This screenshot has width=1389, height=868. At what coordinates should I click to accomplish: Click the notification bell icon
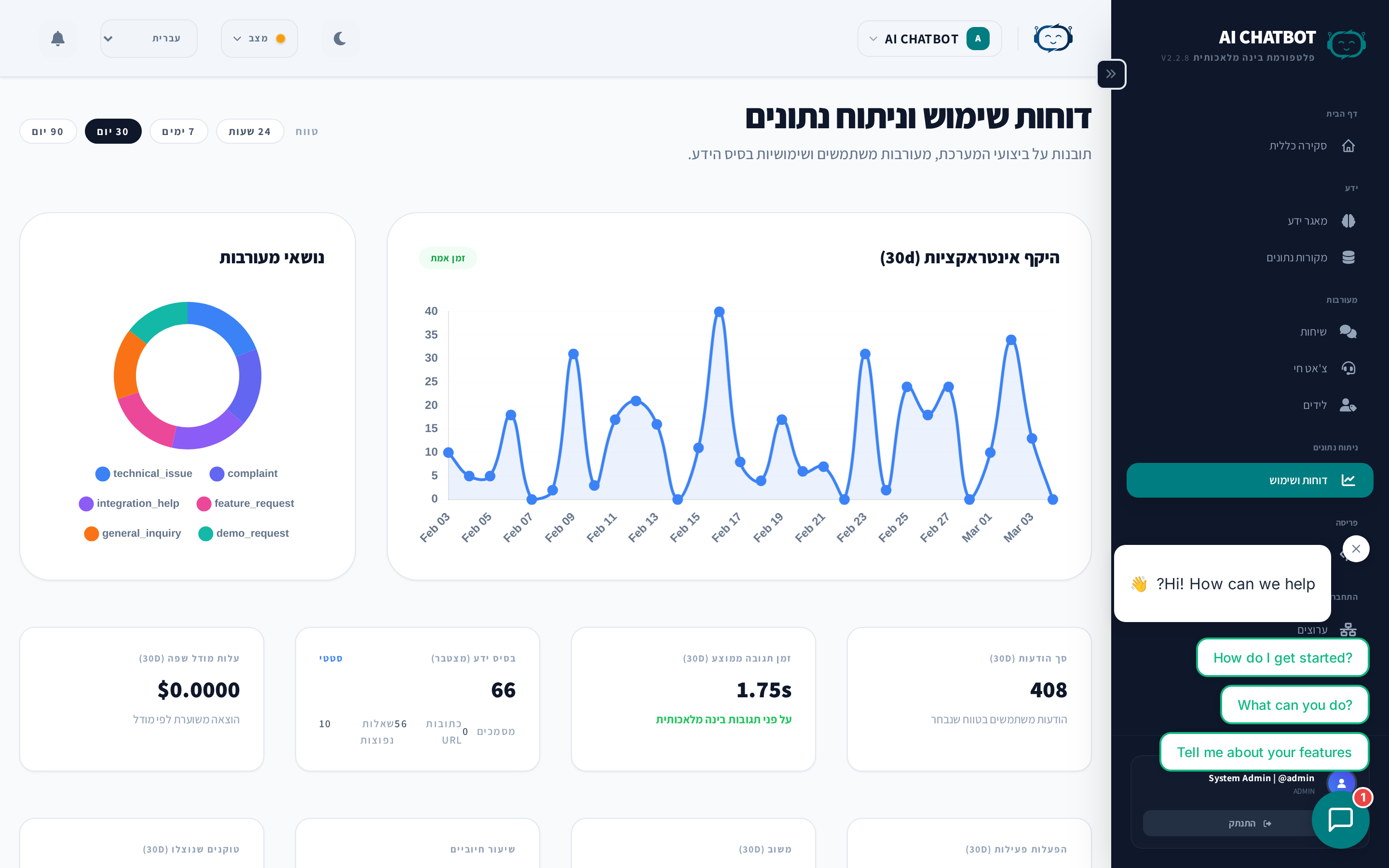pyautogui.click(x=57, y=39)
